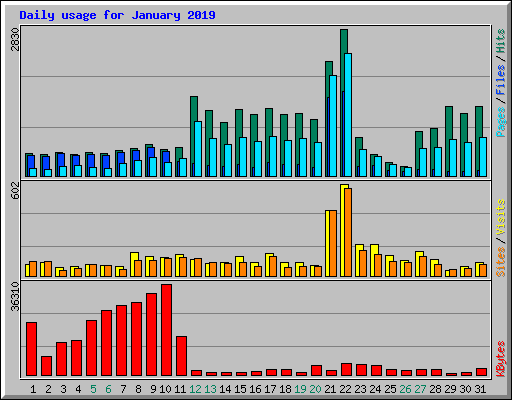
Task: Select day label '4' on the x-axis
Action: tap(78, 389)
